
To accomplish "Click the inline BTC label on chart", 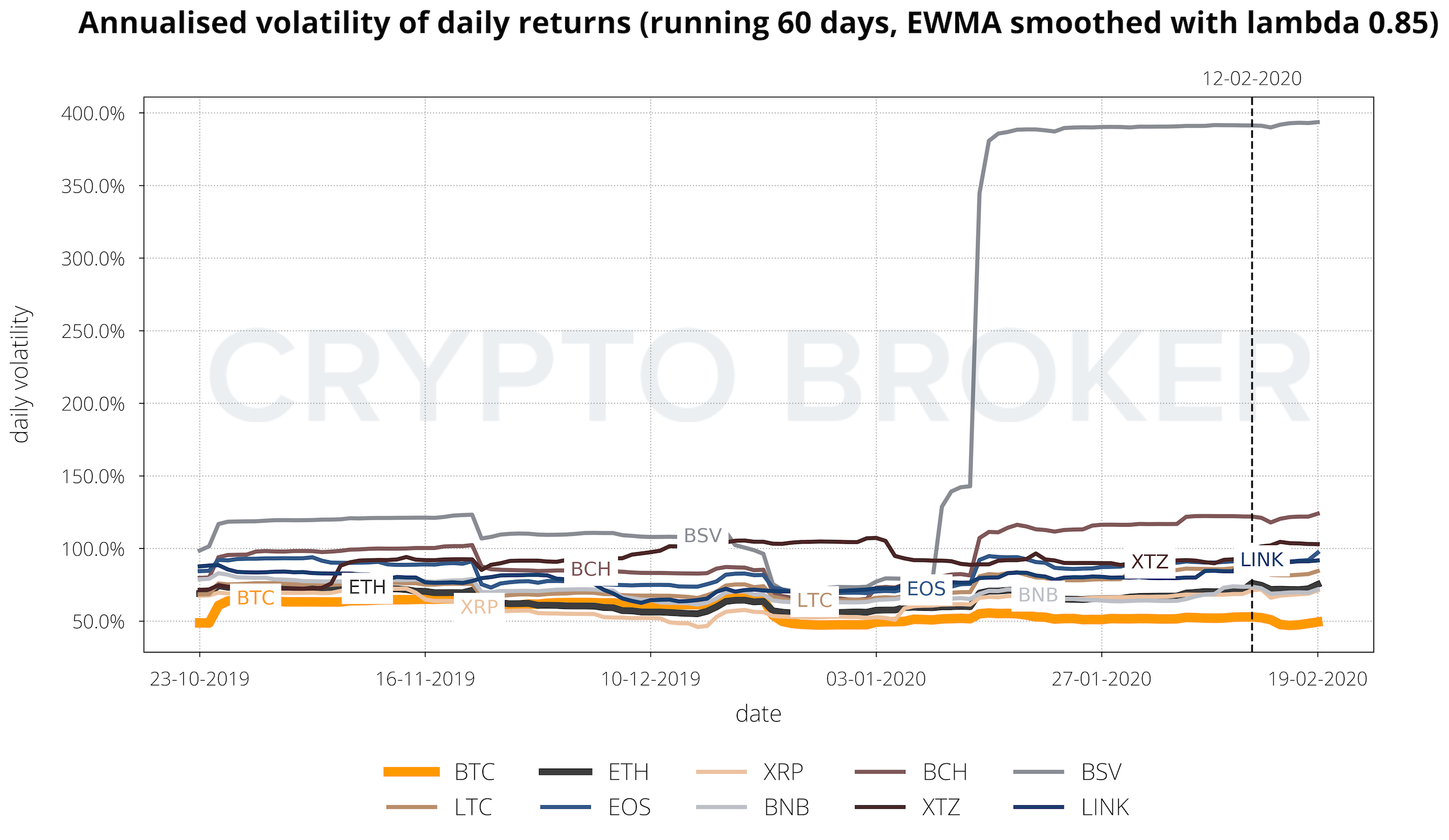I will [256, 597].
